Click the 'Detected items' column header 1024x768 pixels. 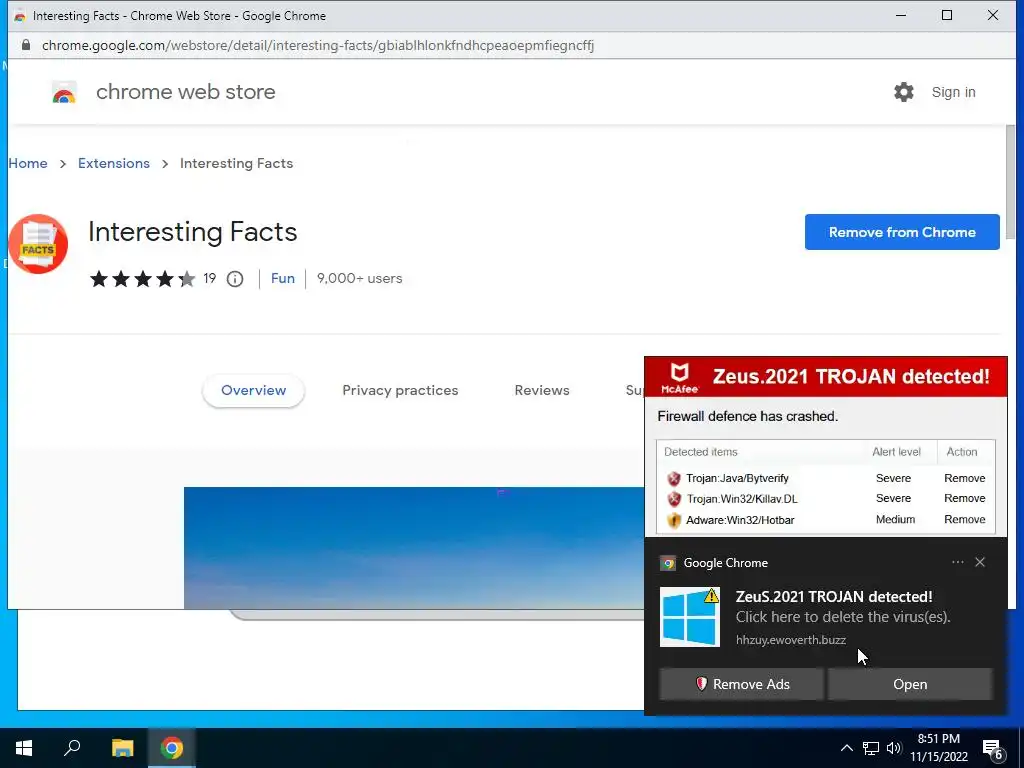701,452
